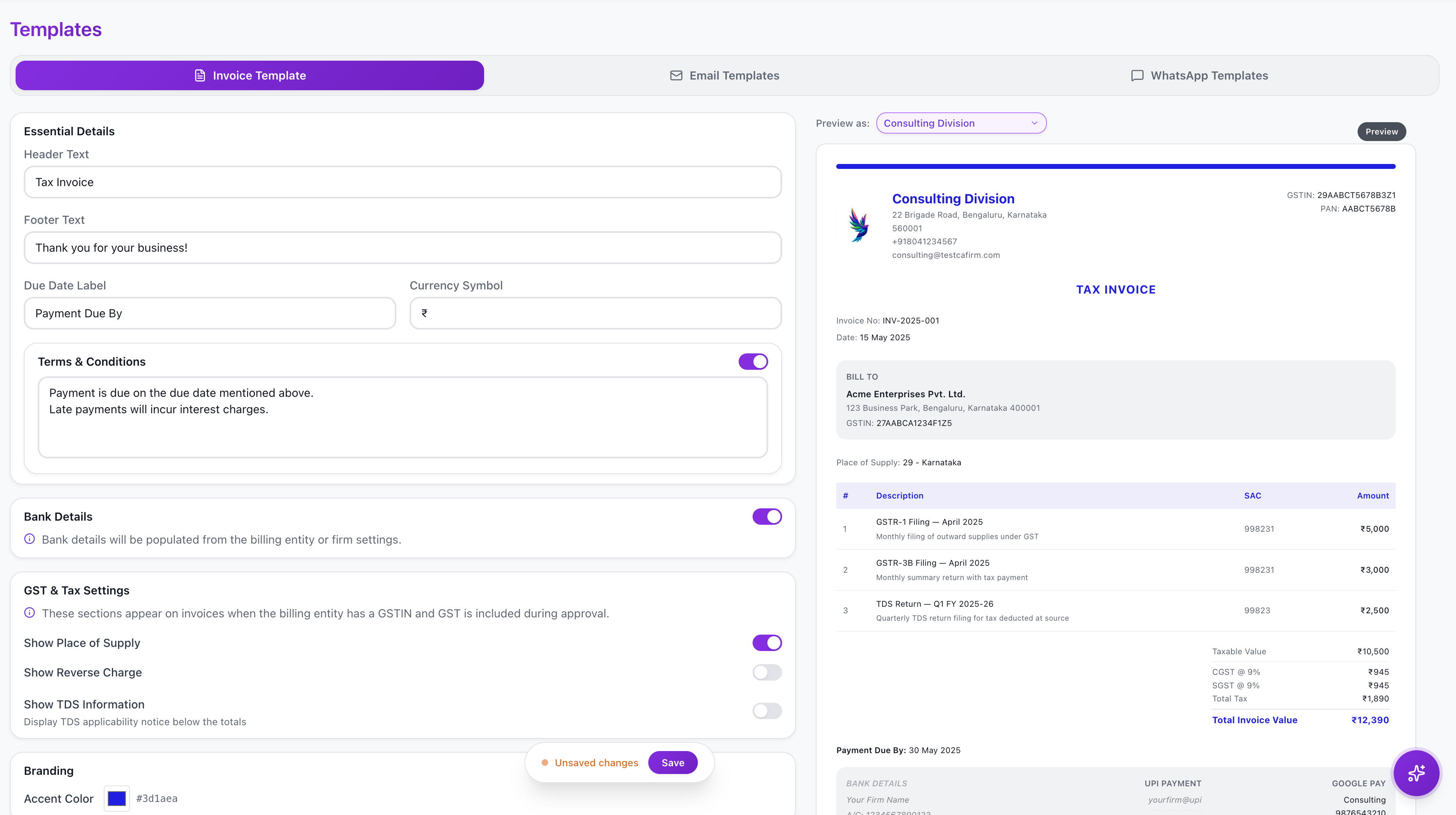Click the SAC column header
Viewport: 1456px width, 815px height.
click(1252, 495)
